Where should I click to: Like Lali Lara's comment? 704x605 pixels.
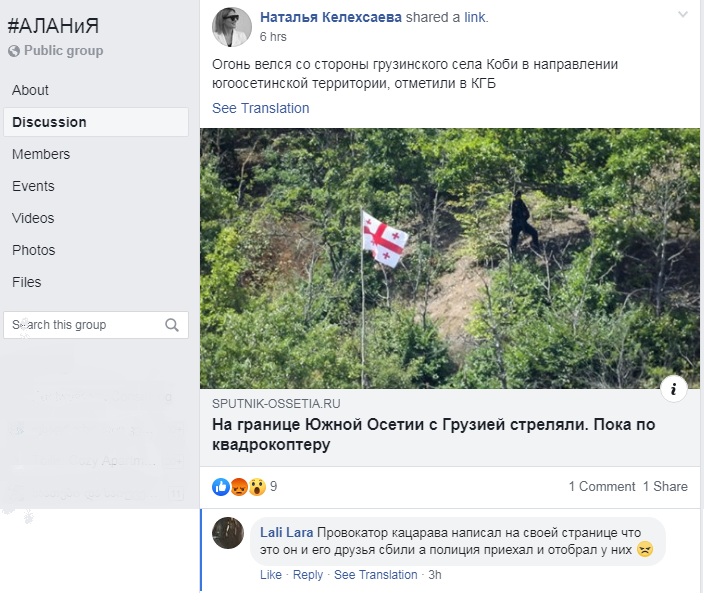coord(270,575)
